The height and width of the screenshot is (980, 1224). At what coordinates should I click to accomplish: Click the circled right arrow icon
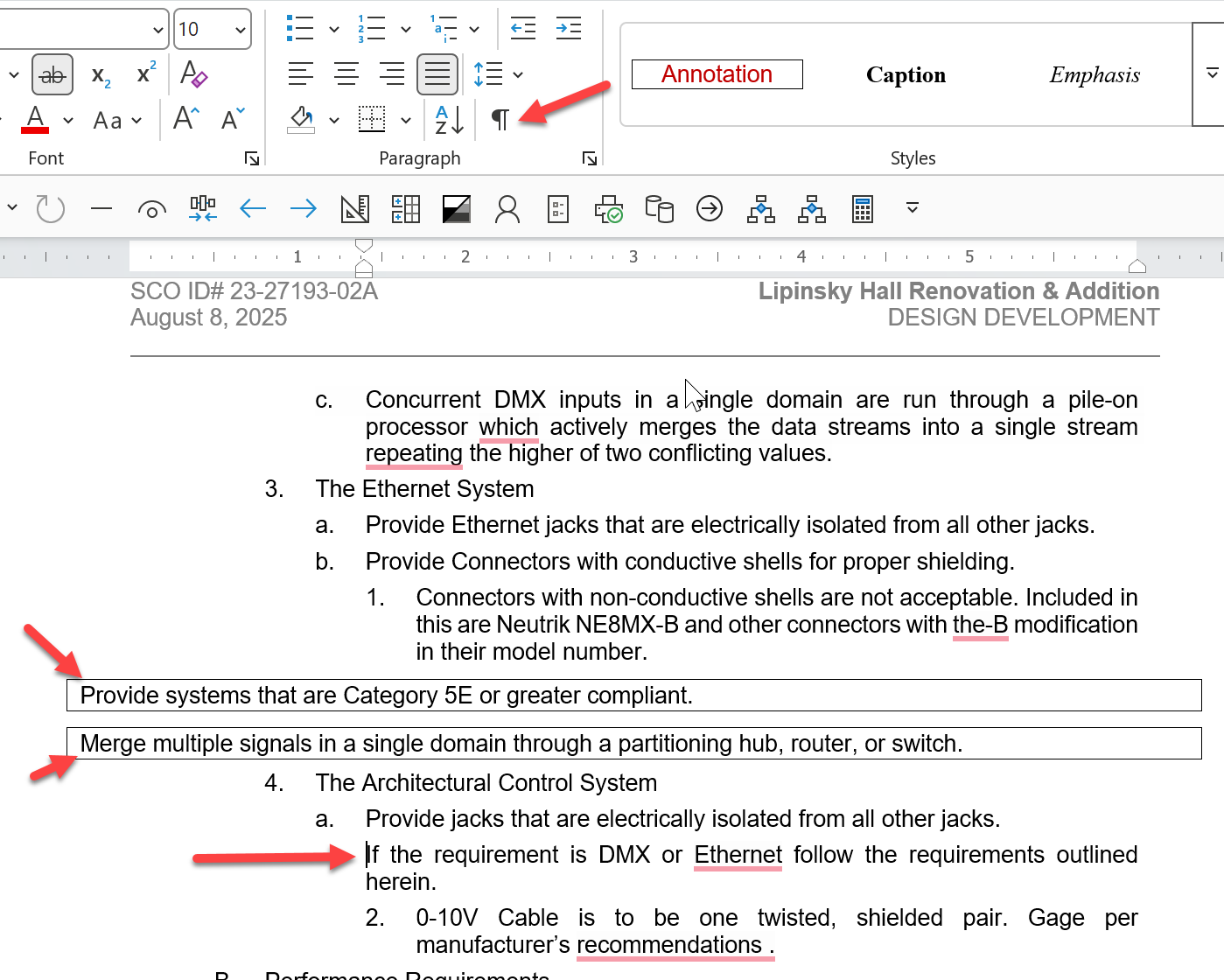point(710,208)
